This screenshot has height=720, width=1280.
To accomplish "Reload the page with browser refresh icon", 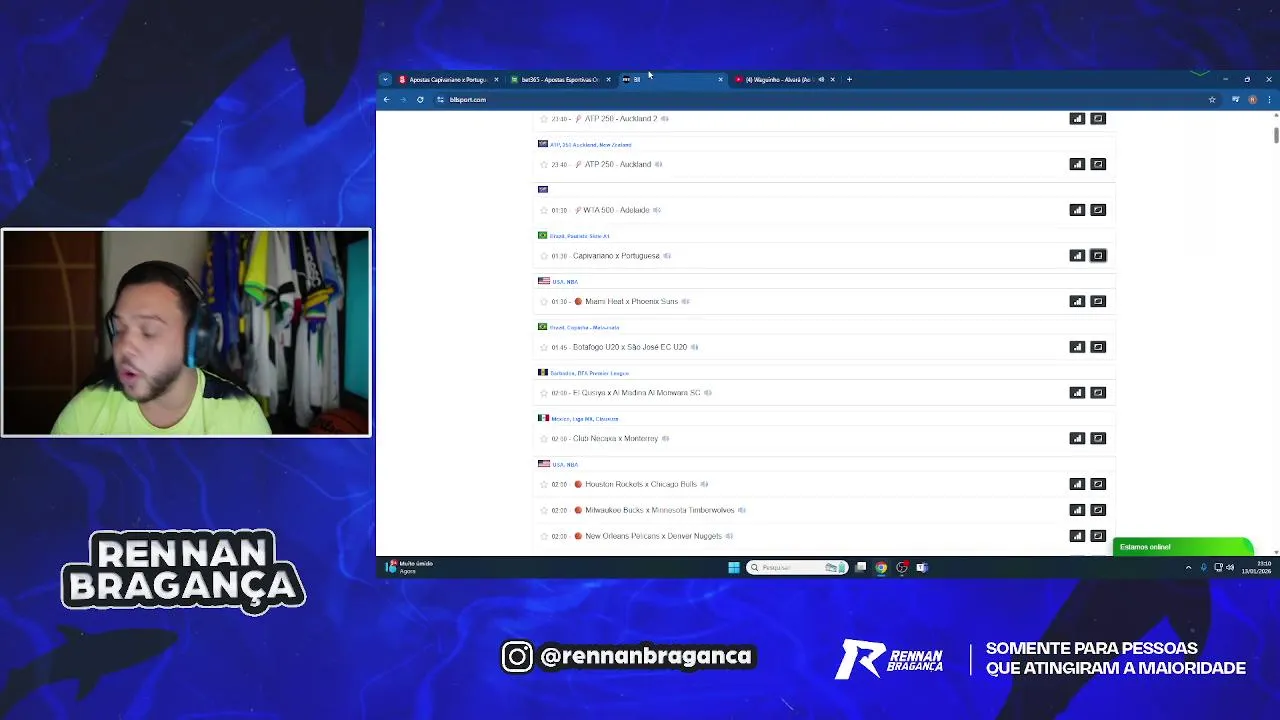I will [x=420, y=99].
